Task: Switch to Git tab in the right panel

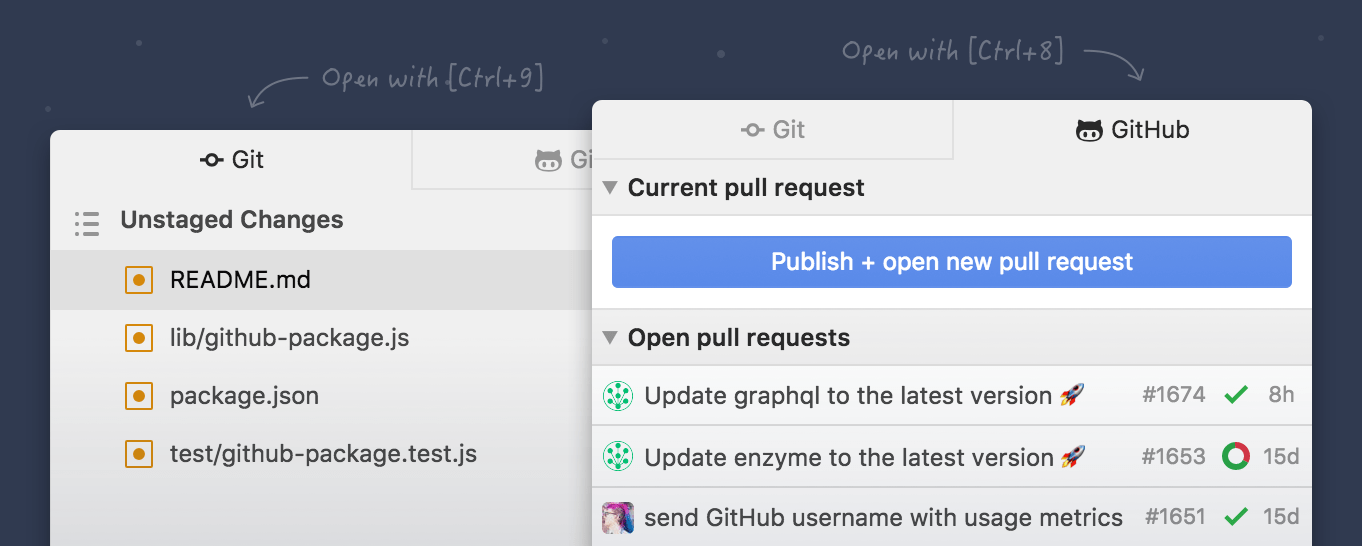Action: [x=773, y=130]
